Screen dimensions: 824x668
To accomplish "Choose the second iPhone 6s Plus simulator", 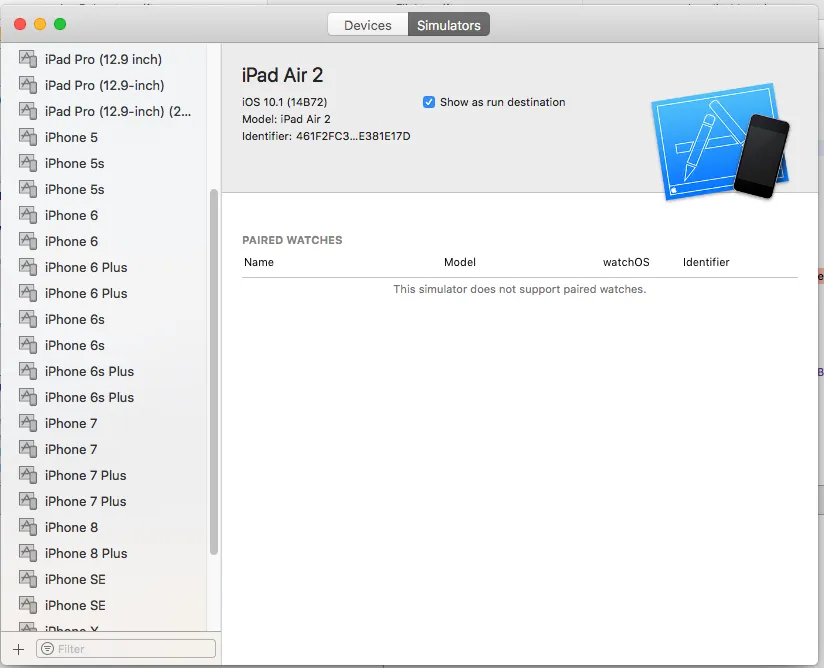I will [x=89, y=397].
